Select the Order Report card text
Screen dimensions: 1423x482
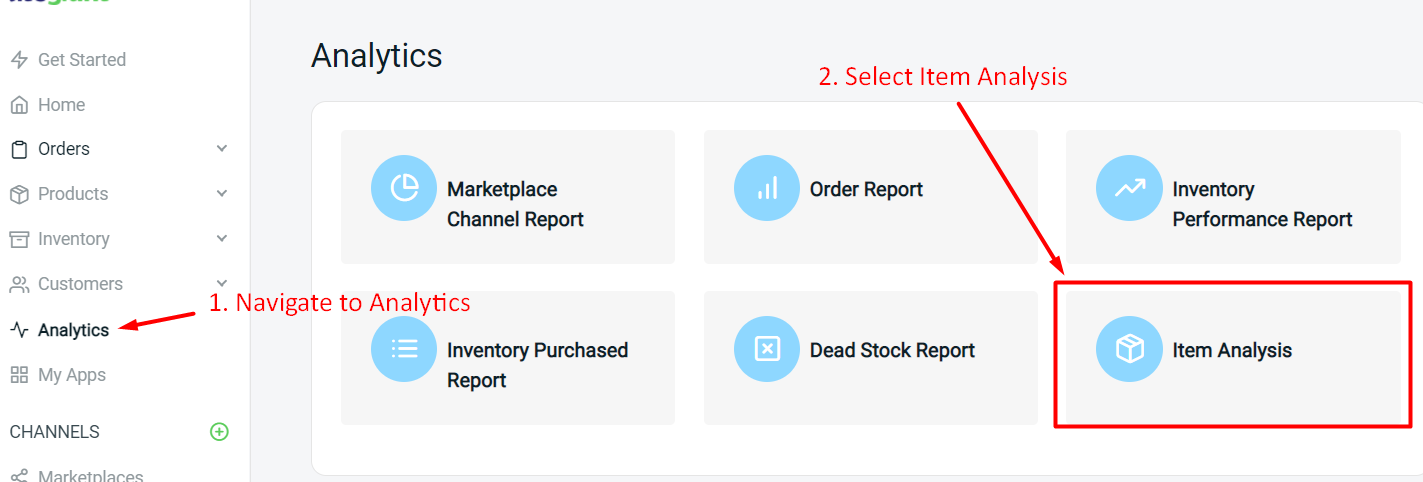(866, 189)
